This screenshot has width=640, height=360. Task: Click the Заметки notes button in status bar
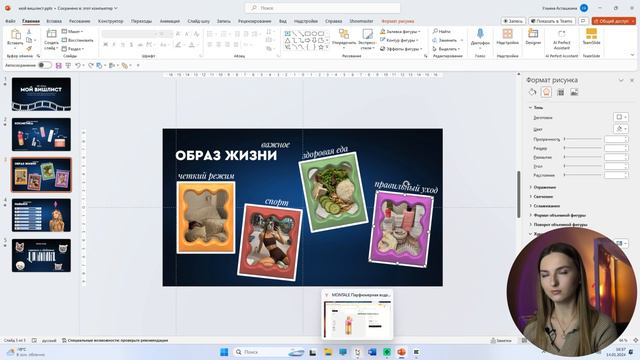(501, 340)
